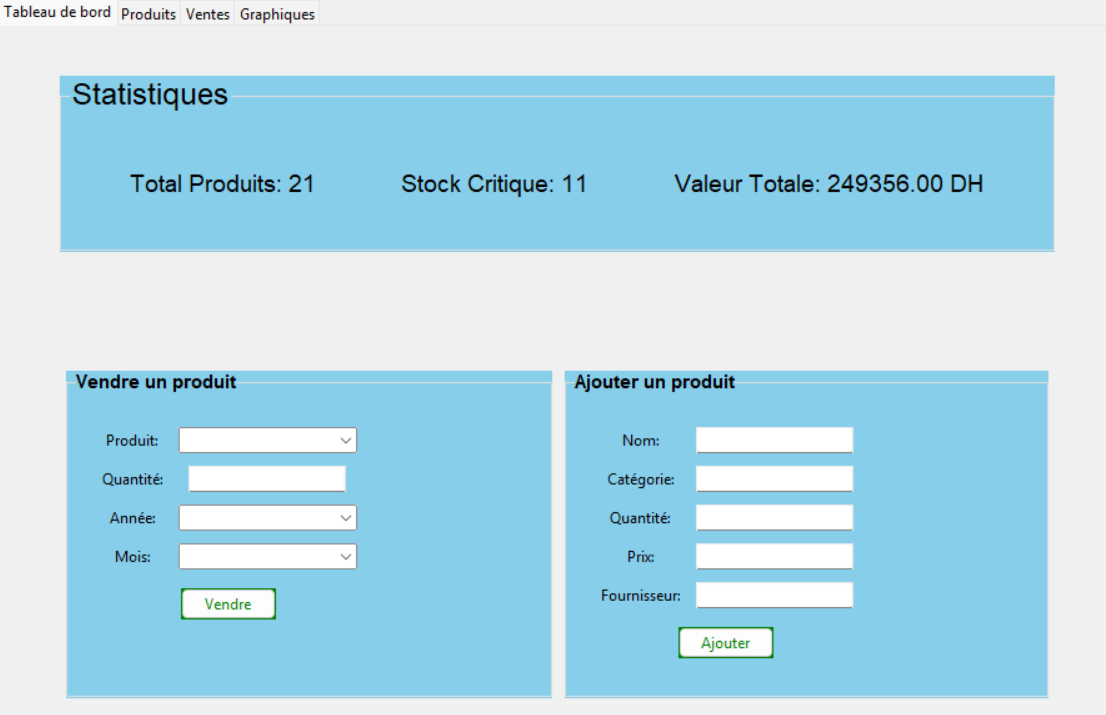Switch to the Graphiques tab
The width and height of the screenshot is (1106, 715).
point(276,14)
